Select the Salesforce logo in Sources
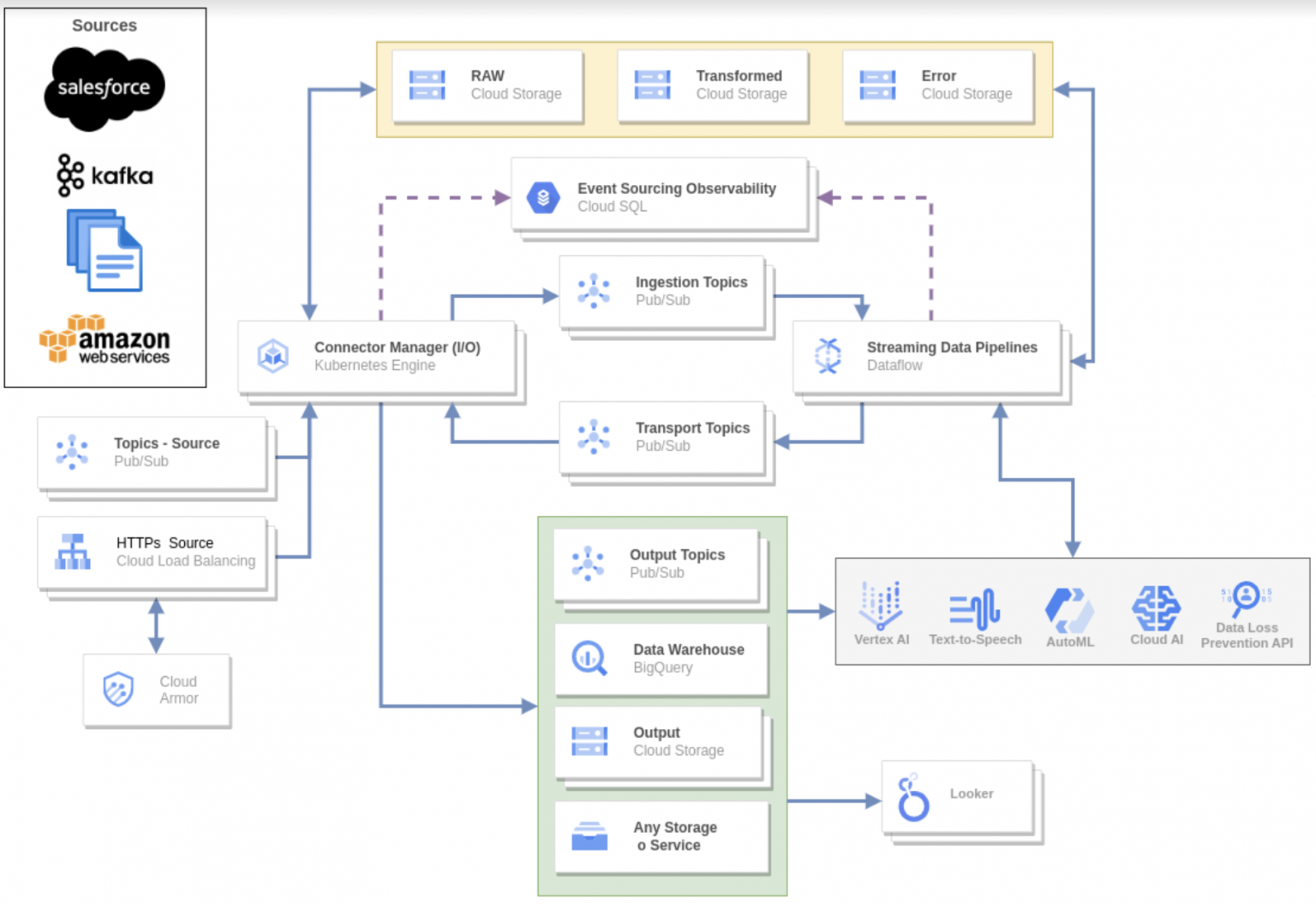The width and height of the screenshot is (1316, 904). 104,86
